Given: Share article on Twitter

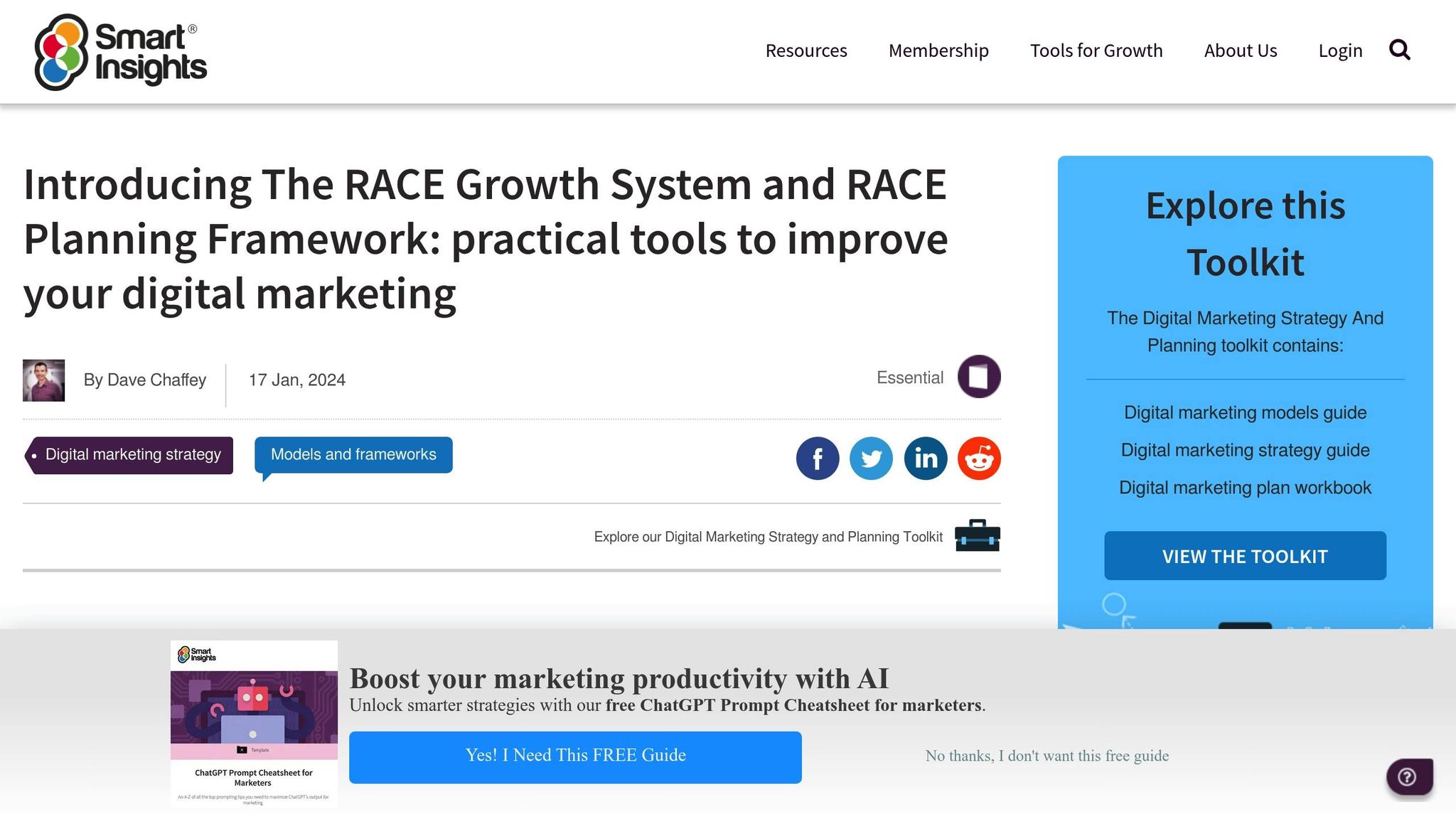Looking at the screenshot, I should pos(871,459).
